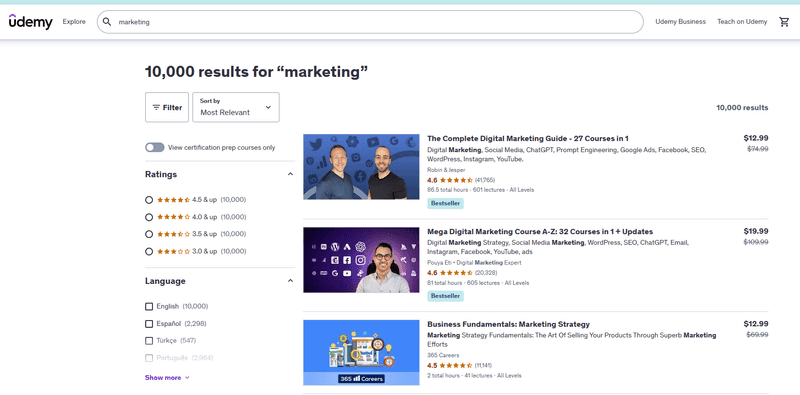Open the Sort by Most Relevant dropdown
Screen dimensions: 800x395
(236, 107)
